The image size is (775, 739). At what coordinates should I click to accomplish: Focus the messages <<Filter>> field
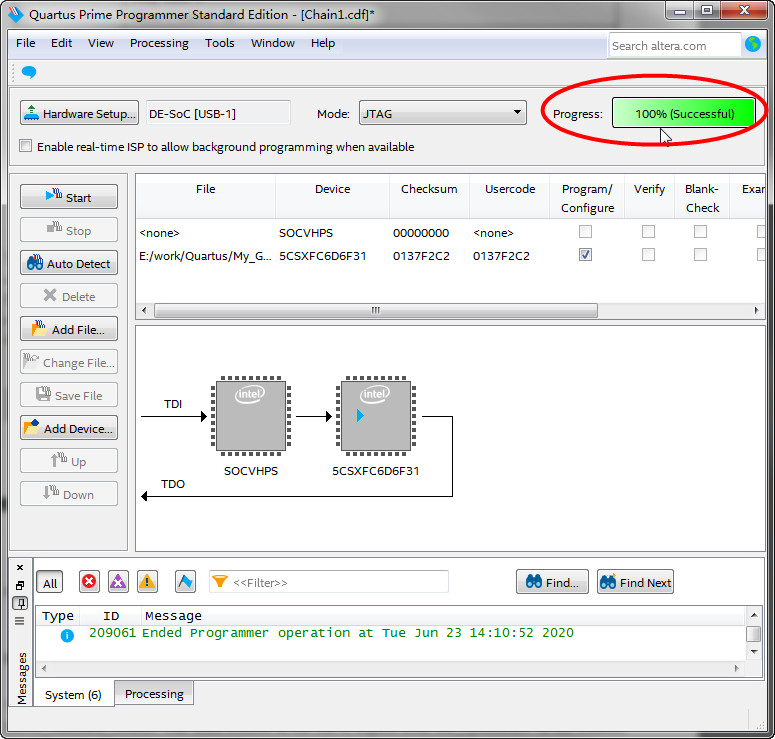pos(329,582)
